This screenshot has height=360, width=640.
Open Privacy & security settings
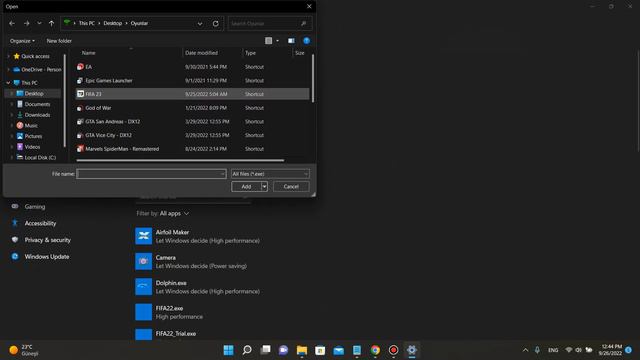47,240
